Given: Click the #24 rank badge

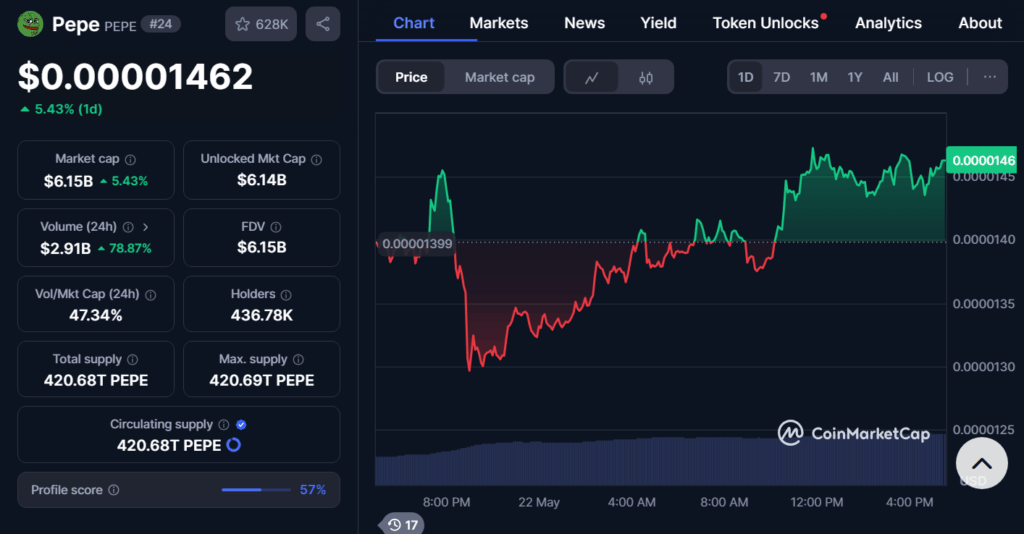Looking at the screenshot, I should pyautogui.click(x=161, y=24).
